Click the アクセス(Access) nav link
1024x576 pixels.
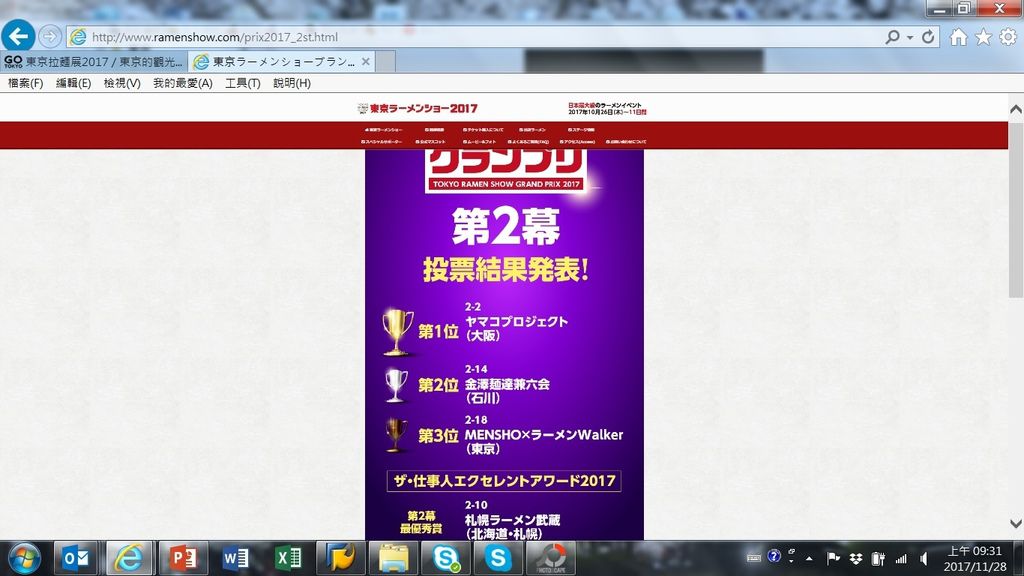pos(577,142)
